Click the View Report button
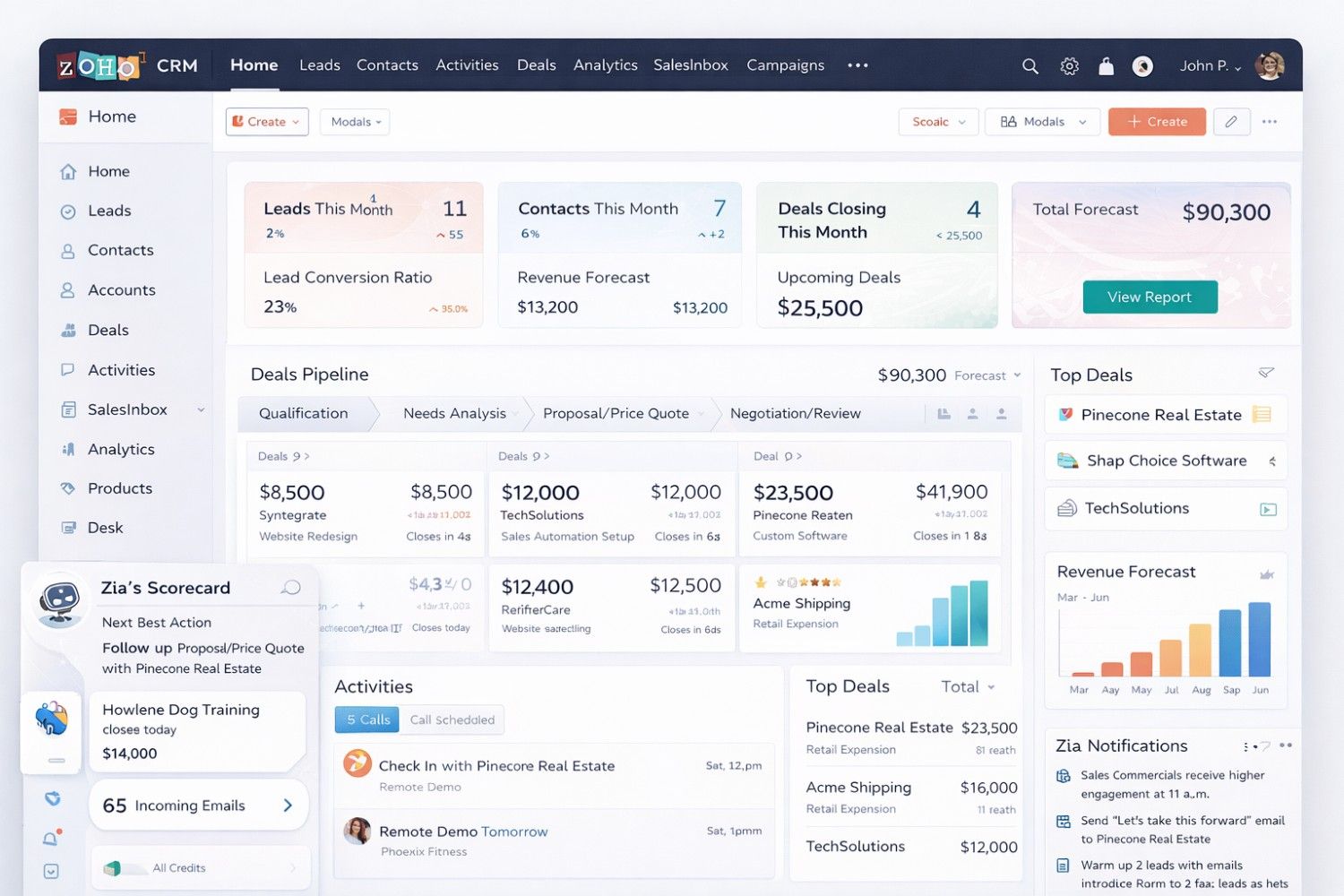The height and width of the screenshot is (896, 1344). 1150,297
